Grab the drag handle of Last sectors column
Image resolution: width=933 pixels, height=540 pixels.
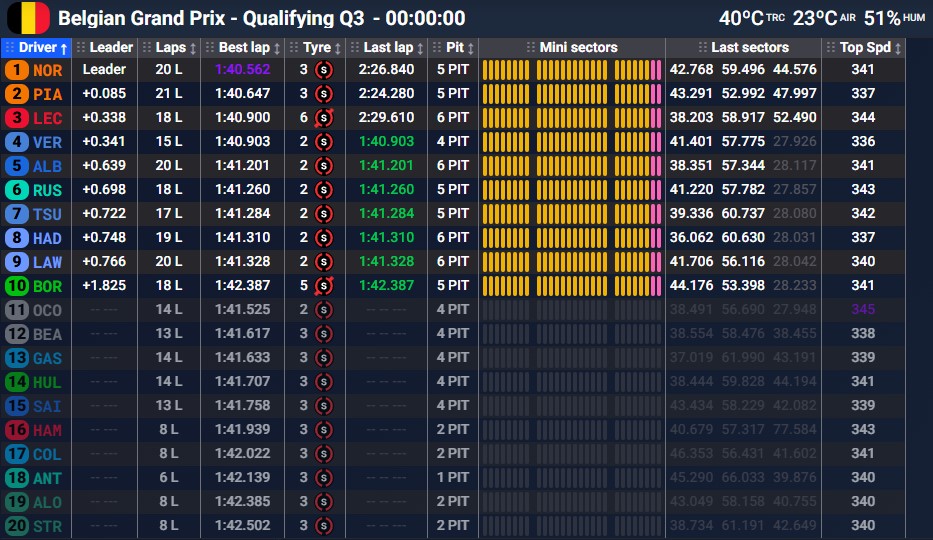click(703, 48)
